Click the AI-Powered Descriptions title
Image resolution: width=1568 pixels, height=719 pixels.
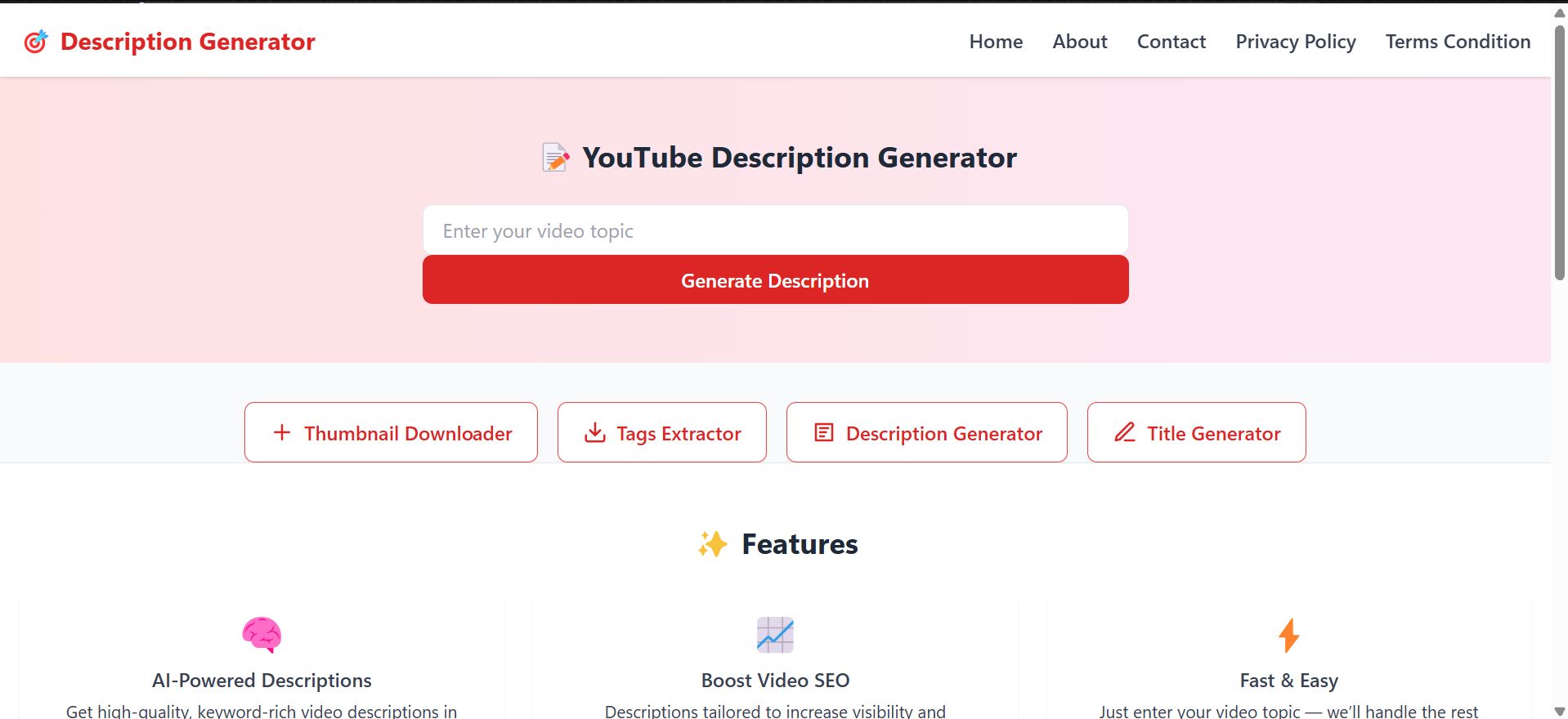point(262,680)
